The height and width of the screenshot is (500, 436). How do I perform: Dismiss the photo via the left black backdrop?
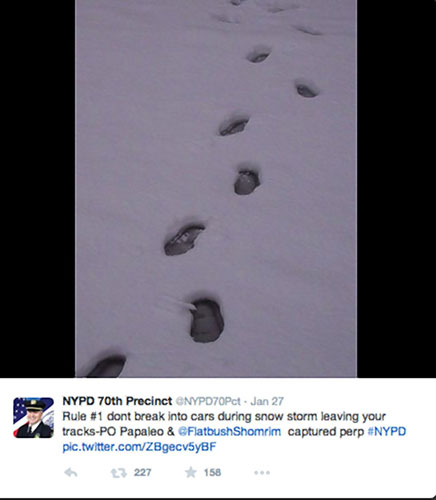click(37, 189)
